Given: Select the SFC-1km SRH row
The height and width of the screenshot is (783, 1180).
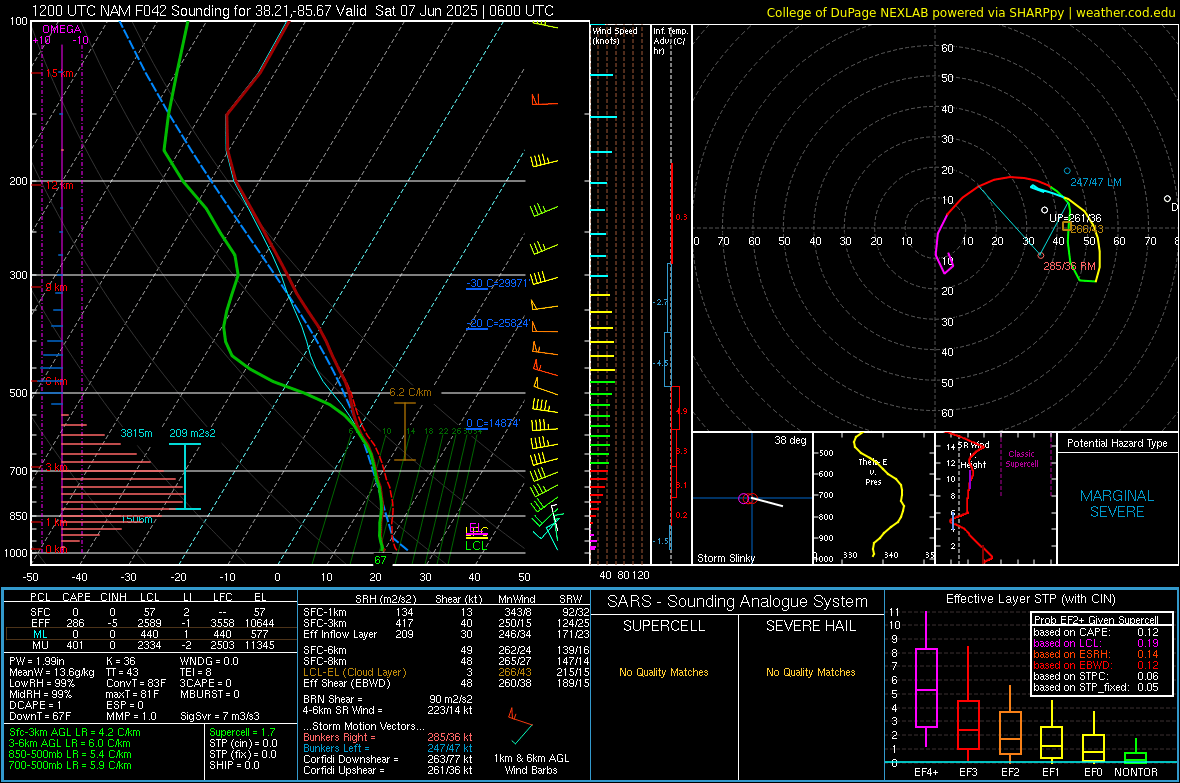Looking at the screenshot, I should pos(446,612).
